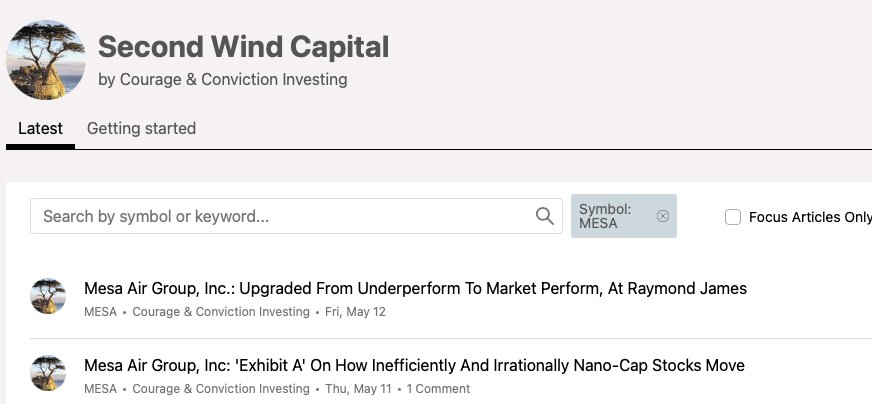Click the Focus Articles Only label
The width and height of the screenshot is (872, 404).
pyautogui.click(x=809, y=217)
